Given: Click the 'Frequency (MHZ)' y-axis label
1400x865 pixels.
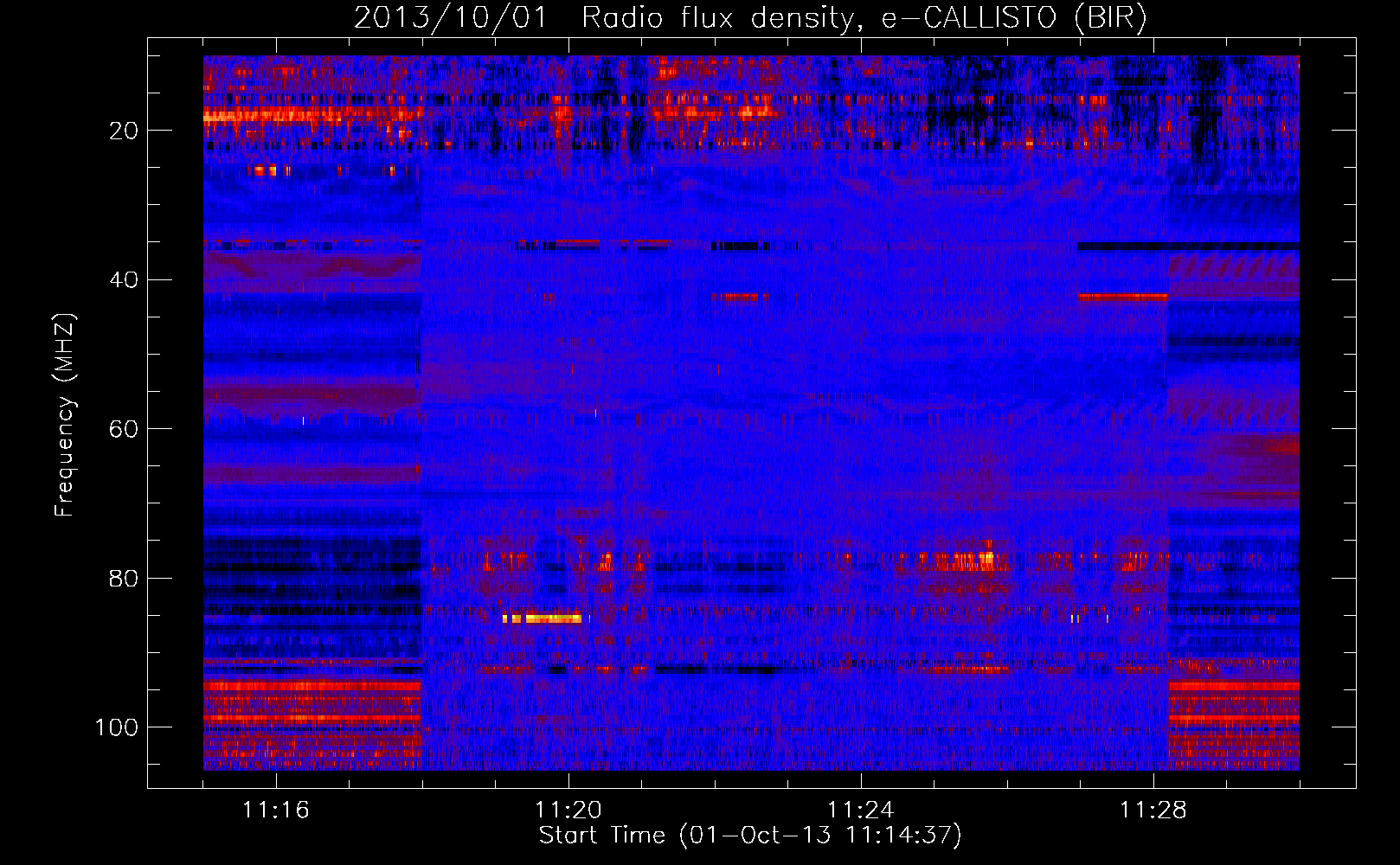Looking at the screenshot, I should coord(65,415).
